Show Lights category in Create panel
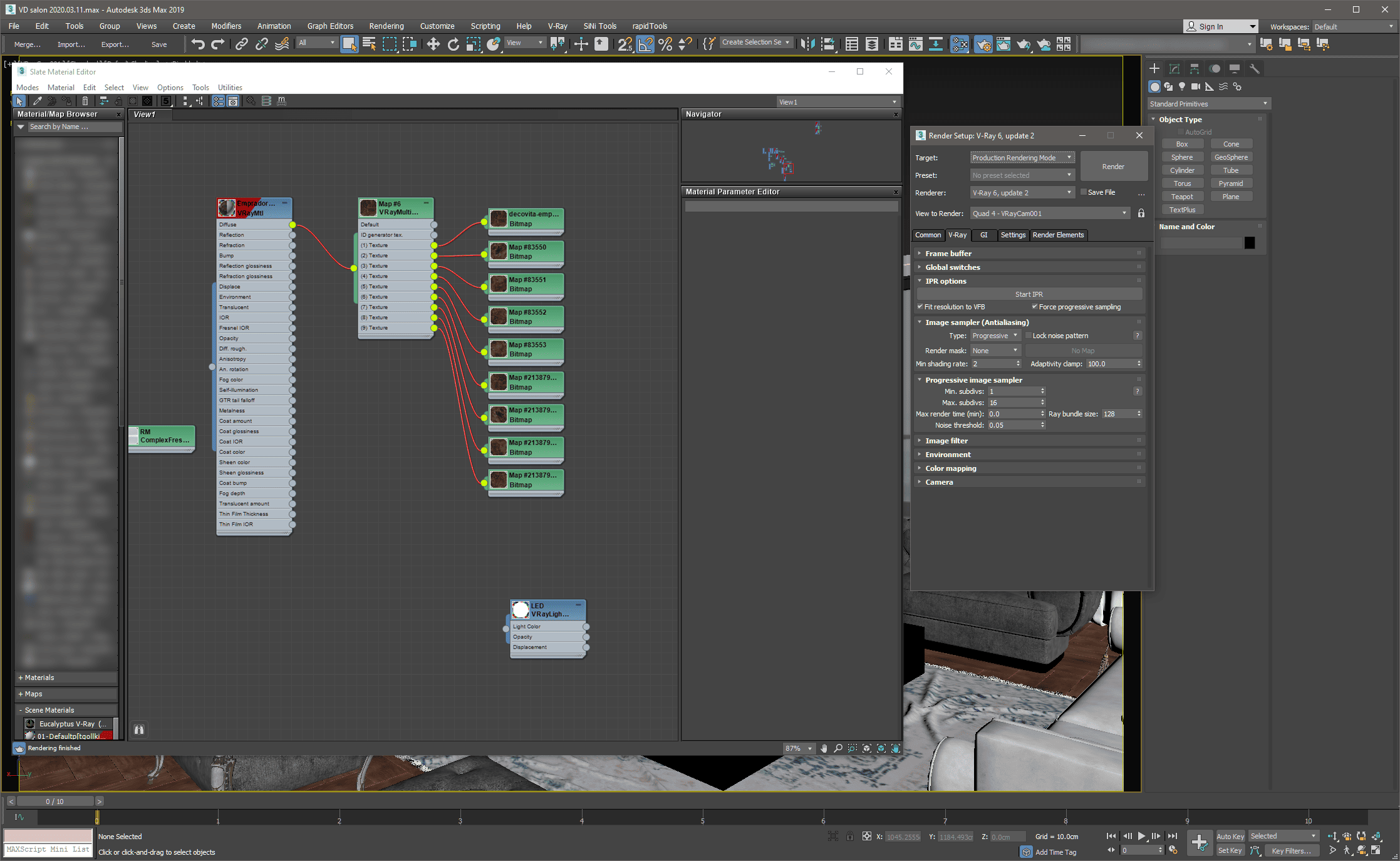The height and width of the screenshot is (861, 1400). pos(1182,86)
